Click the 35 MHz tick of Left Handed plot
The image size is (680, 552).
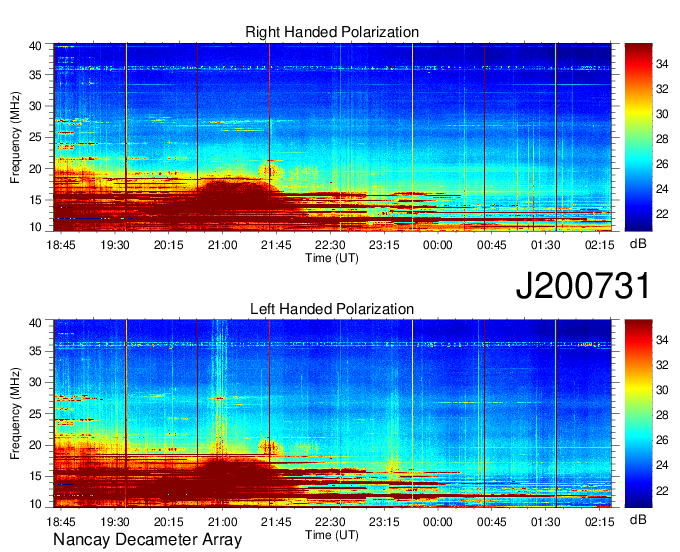pos(36,351)
